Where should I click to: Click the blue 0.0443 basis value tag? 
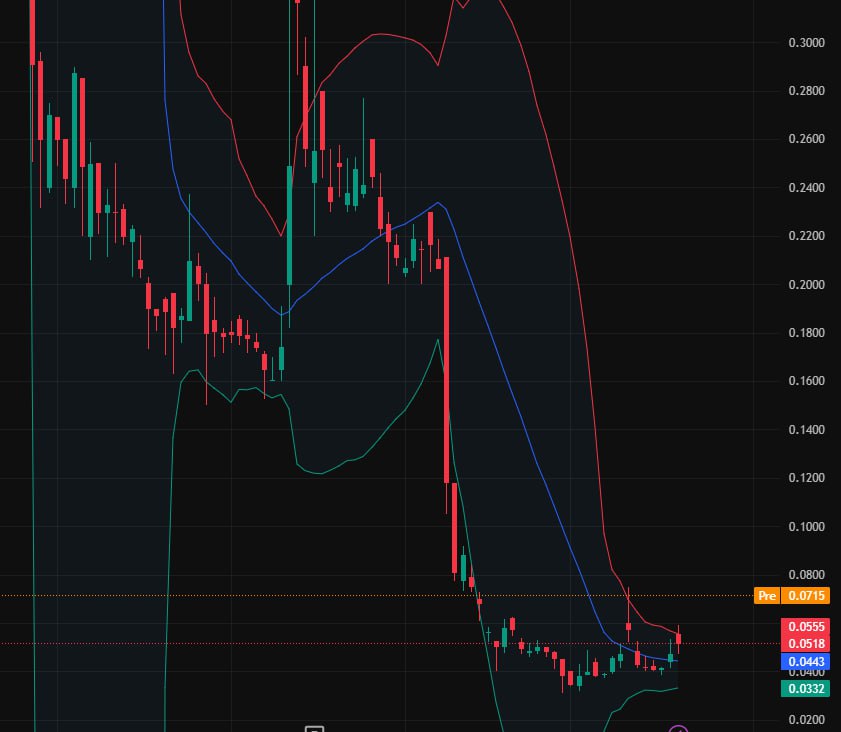pos(806,662)
